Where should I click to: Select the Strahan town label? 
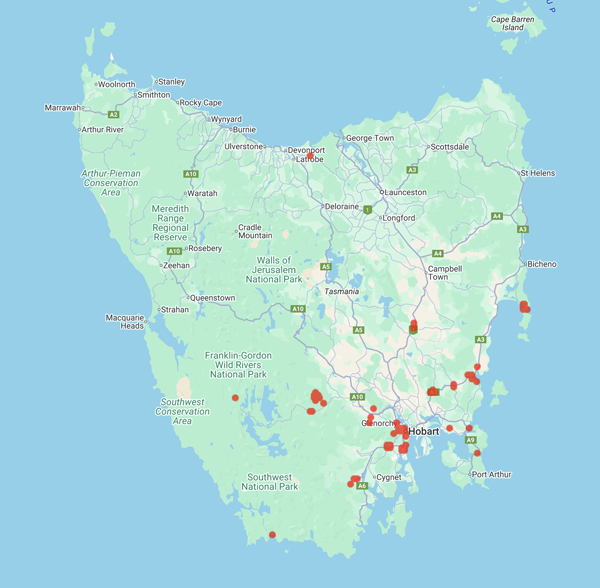click(174, 310)
